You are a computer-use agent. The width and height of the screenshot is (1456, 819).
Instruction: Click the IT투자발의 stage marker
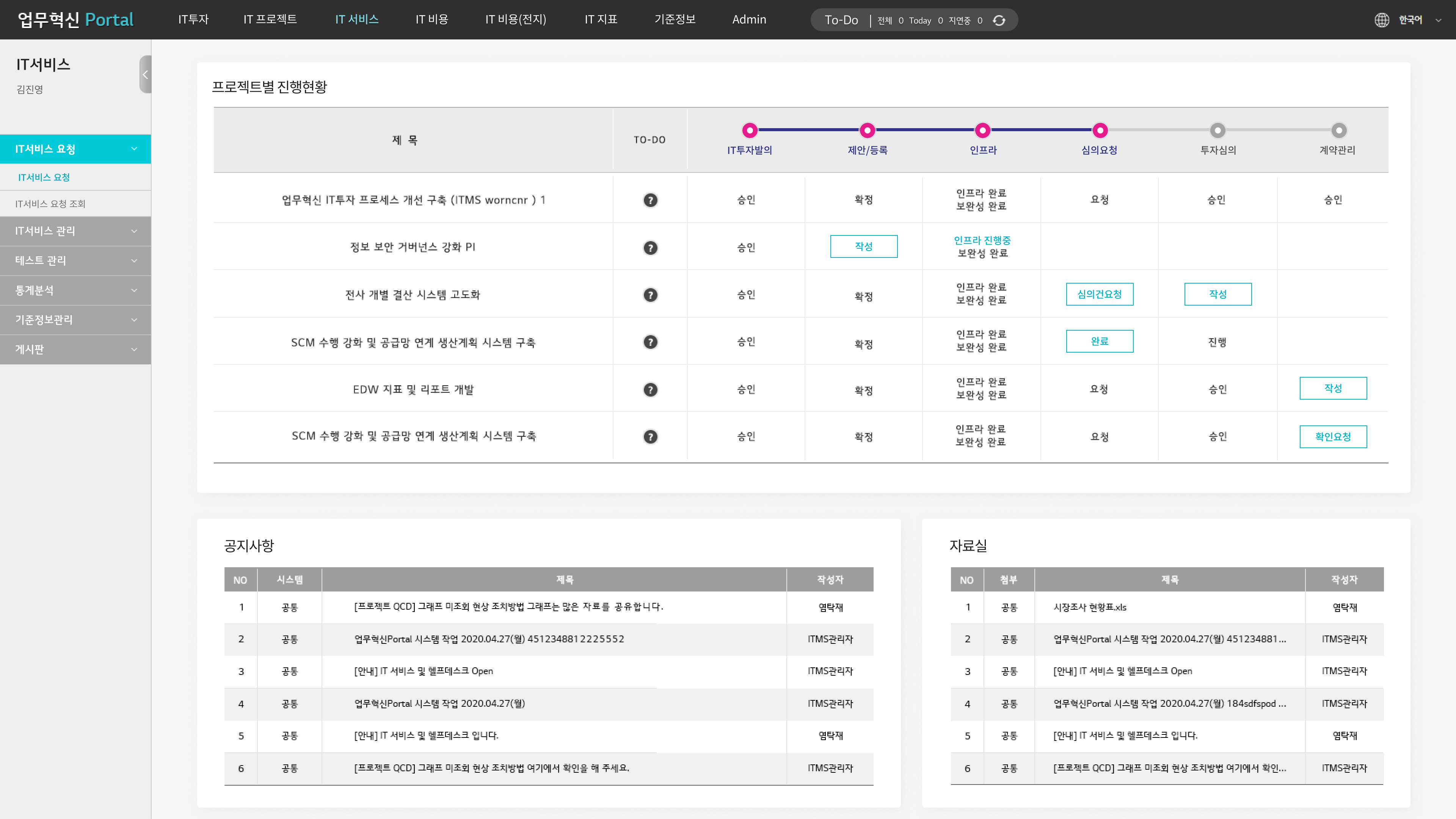[750, 130]
